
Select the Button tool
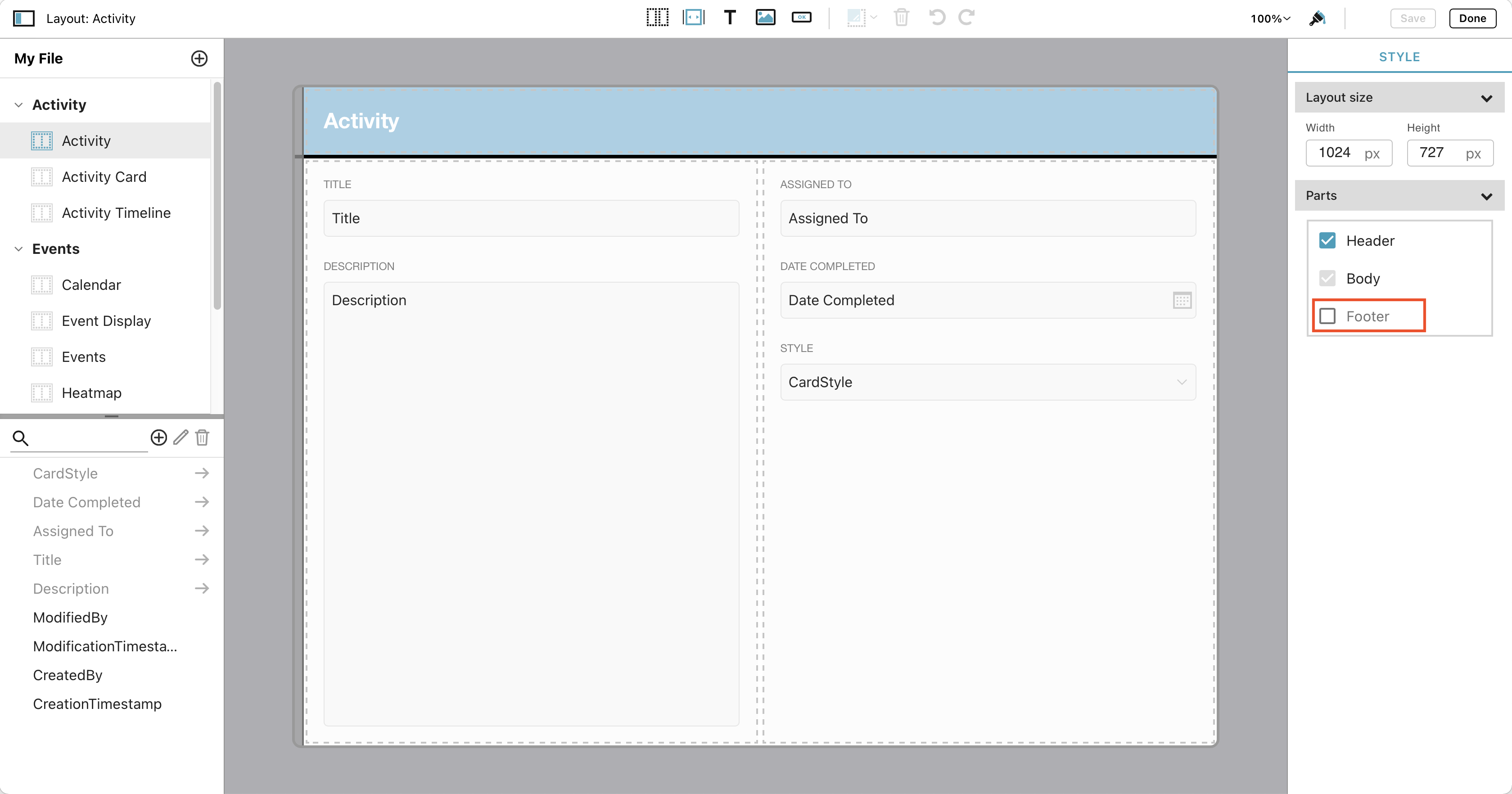(801, 18)
